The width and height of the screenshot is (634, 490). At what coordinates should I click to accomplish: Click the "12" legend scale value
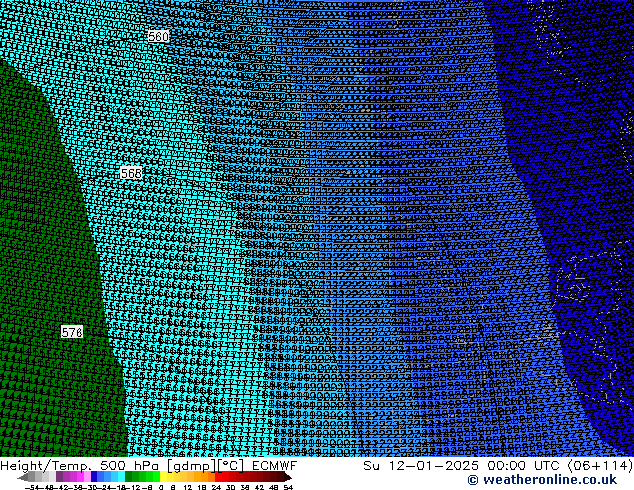coord(188,487)
